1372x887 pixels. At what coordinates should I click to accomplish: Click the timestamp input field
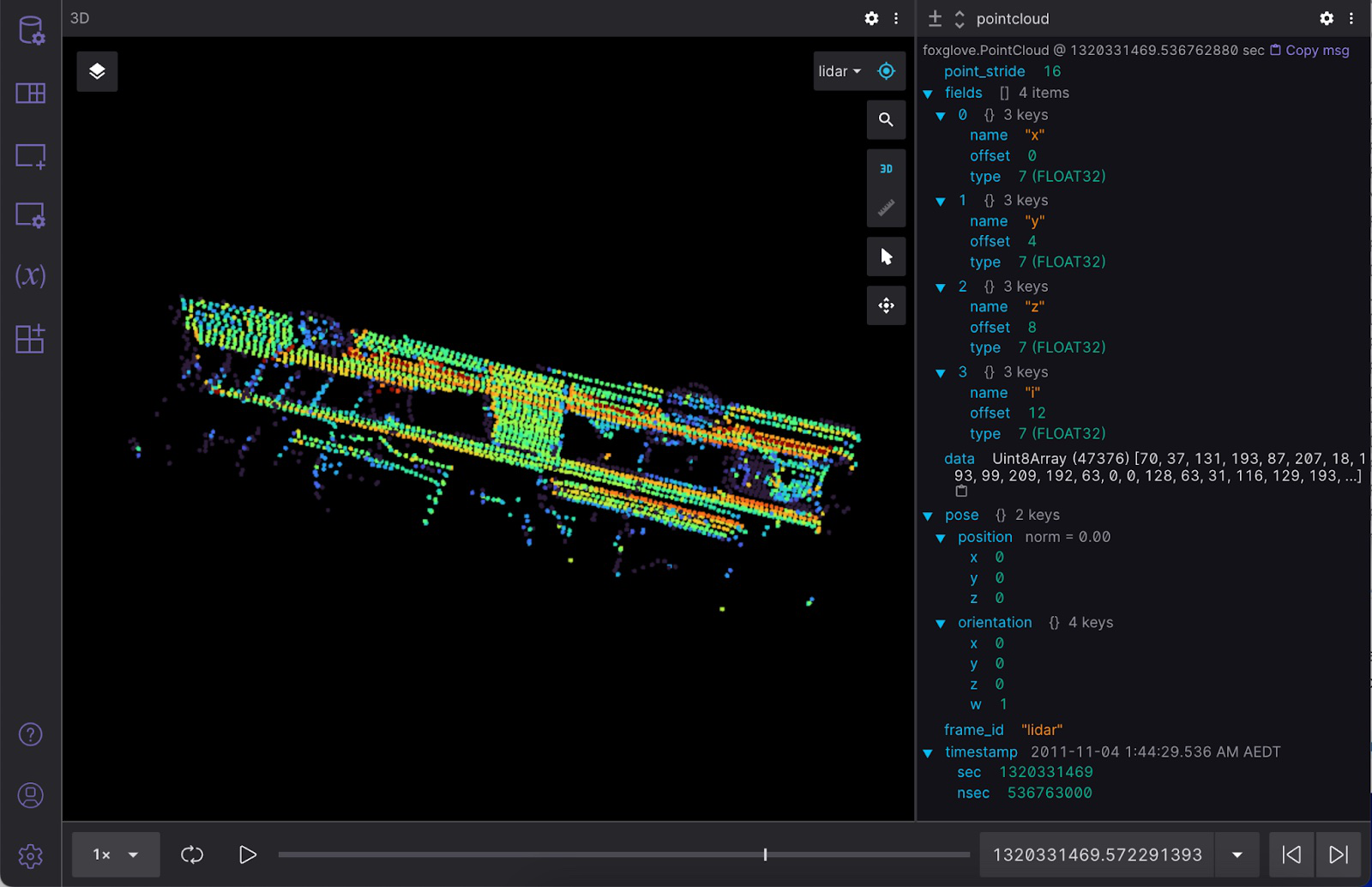pos(1098,854)
